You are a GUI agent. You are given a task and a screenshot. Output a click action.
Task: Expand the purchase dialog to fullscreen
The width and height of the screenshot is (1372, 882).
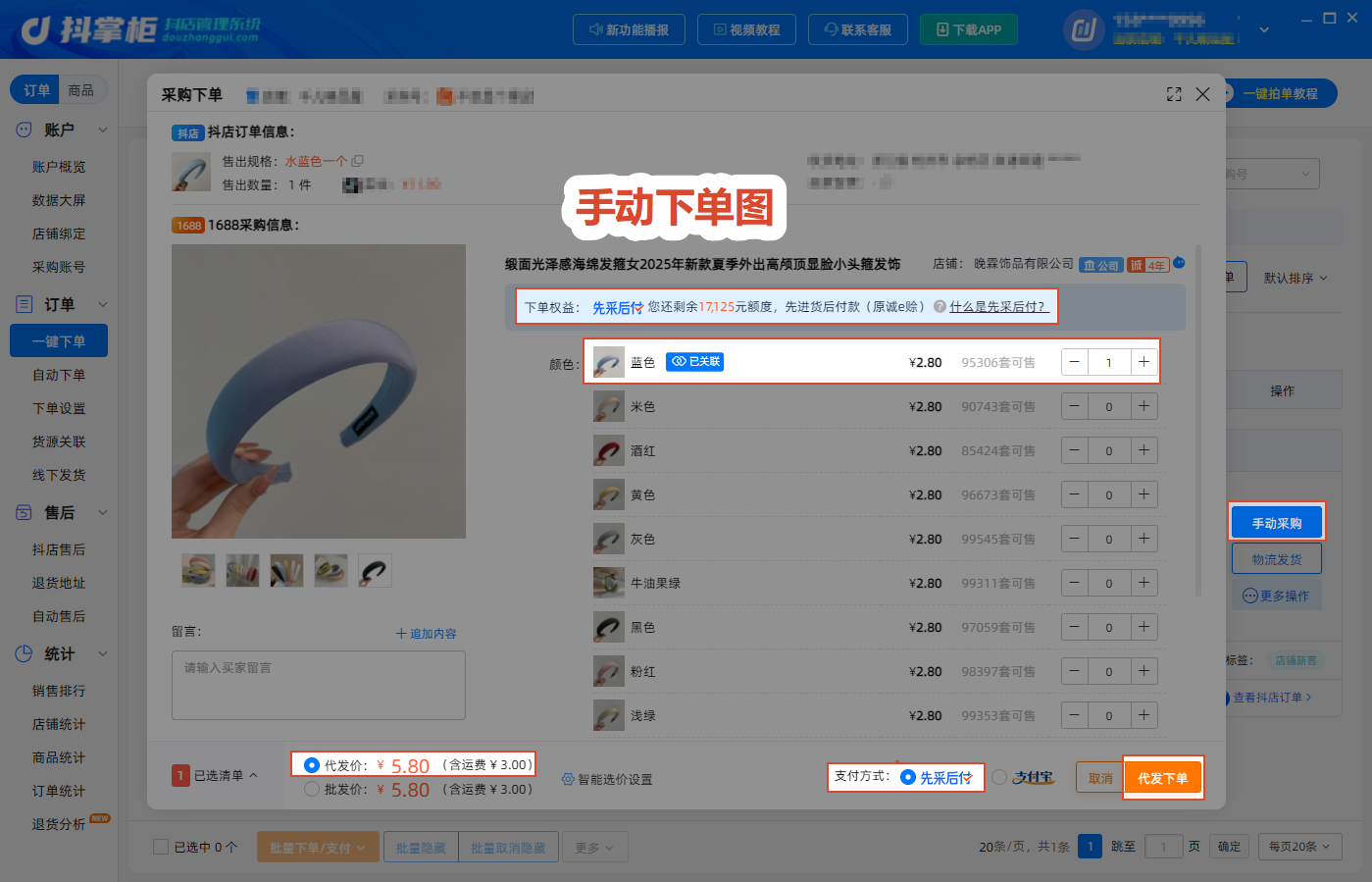pyautogui.click(x=1174, y=94)
